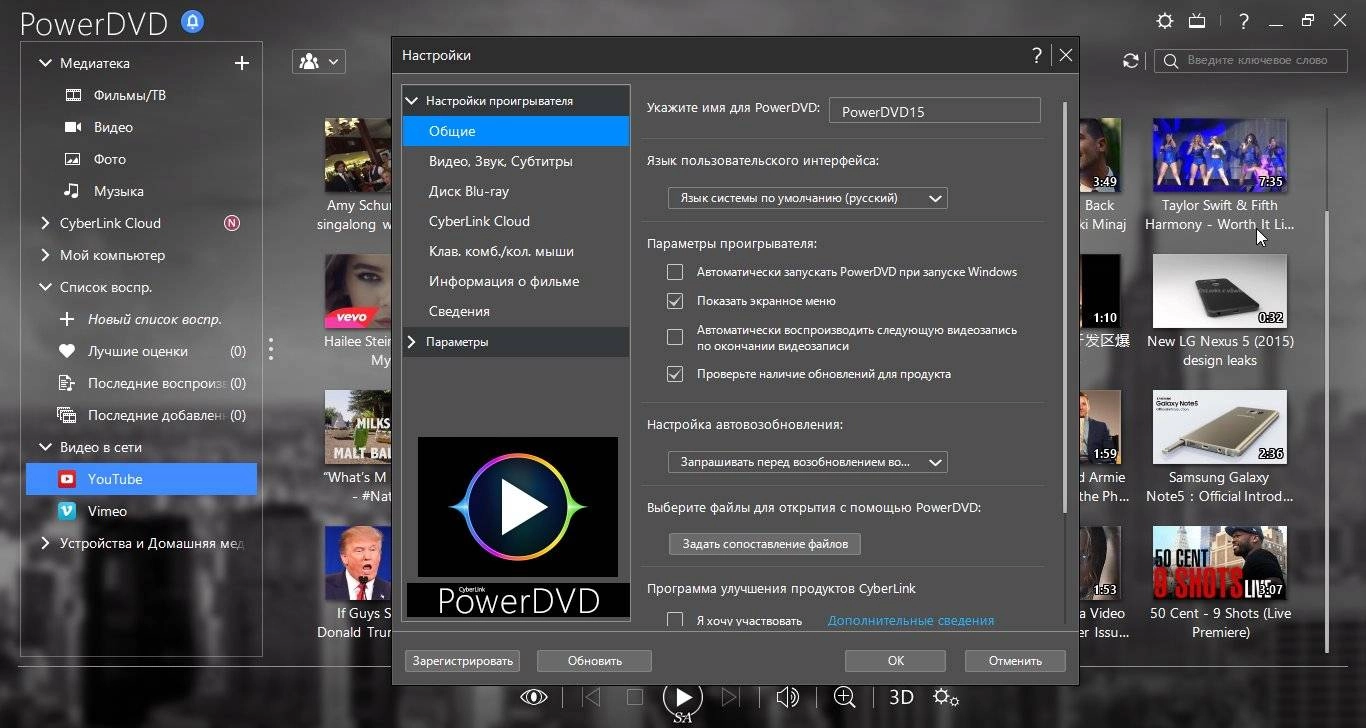The height and width of the screenshot is (728, 1366).
Task: Select Общие settings tab
Action: click(516, 131)
